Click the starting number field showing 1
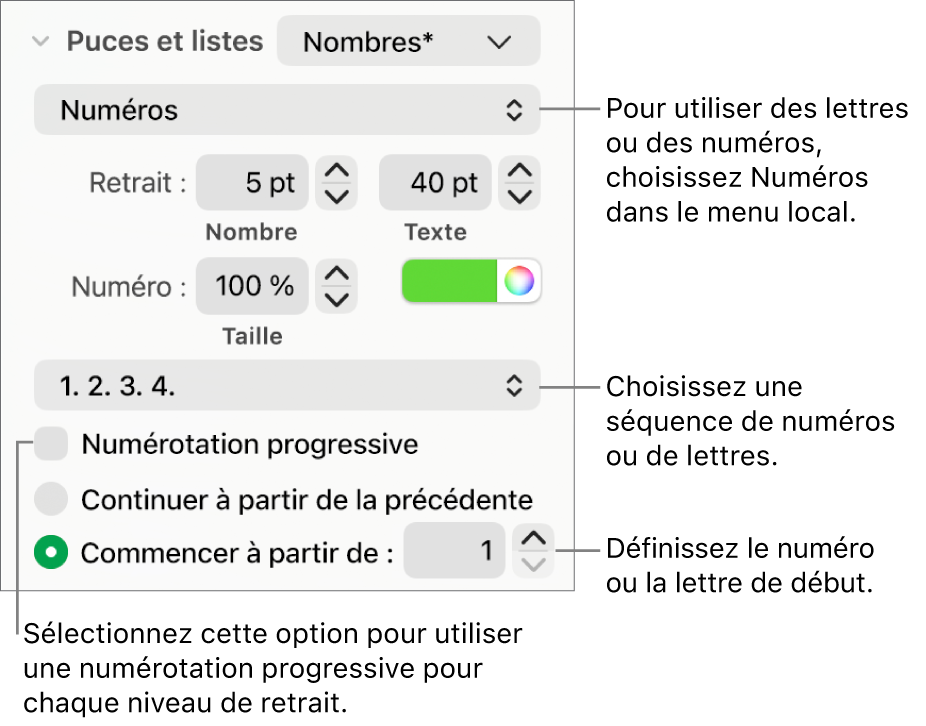Image resolution: width=926 pixels, height=726 pixels. click(454, 550)
